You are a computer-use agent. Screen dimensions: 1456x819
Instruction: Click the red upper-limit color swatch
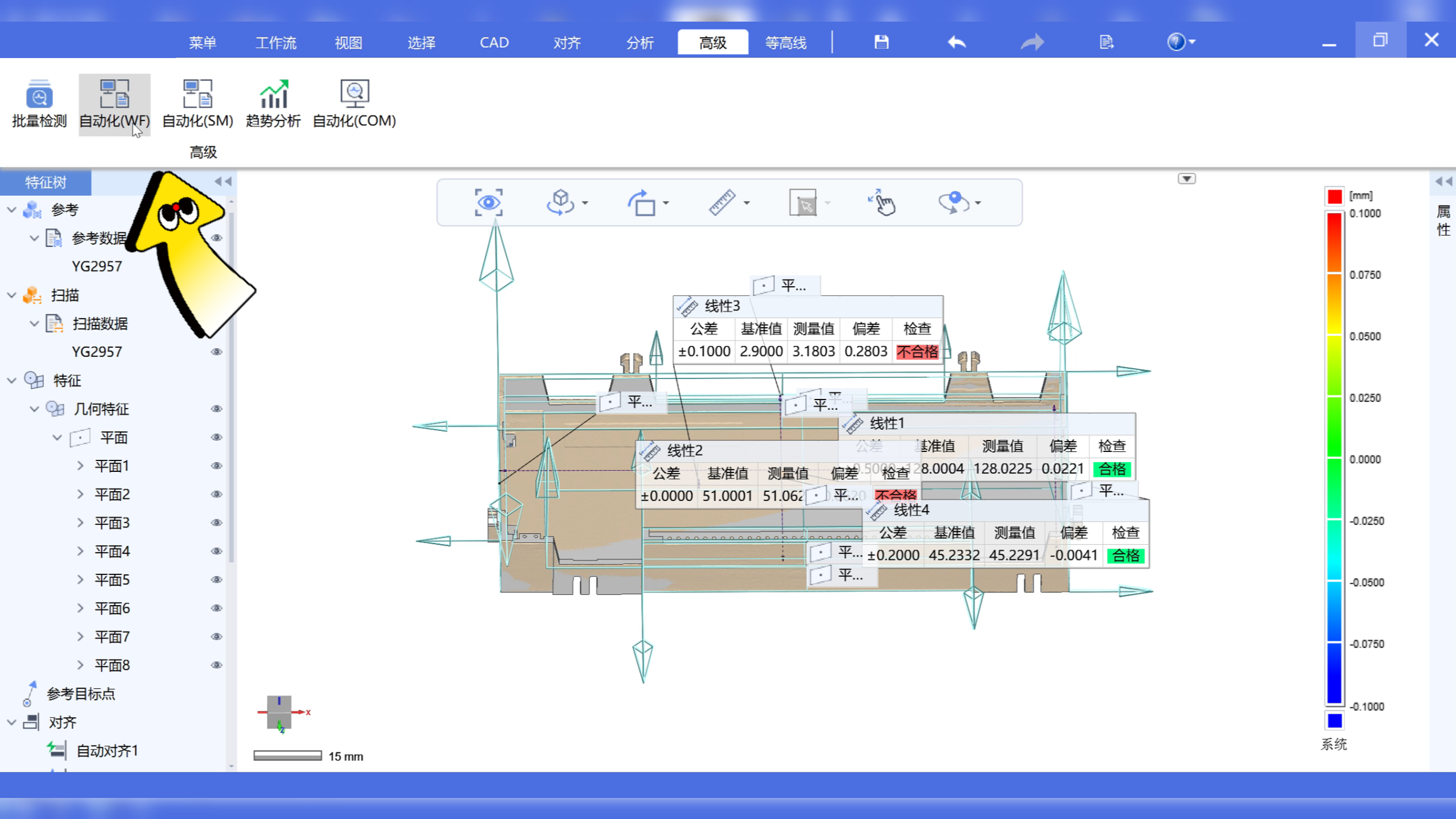point(1334,196)
